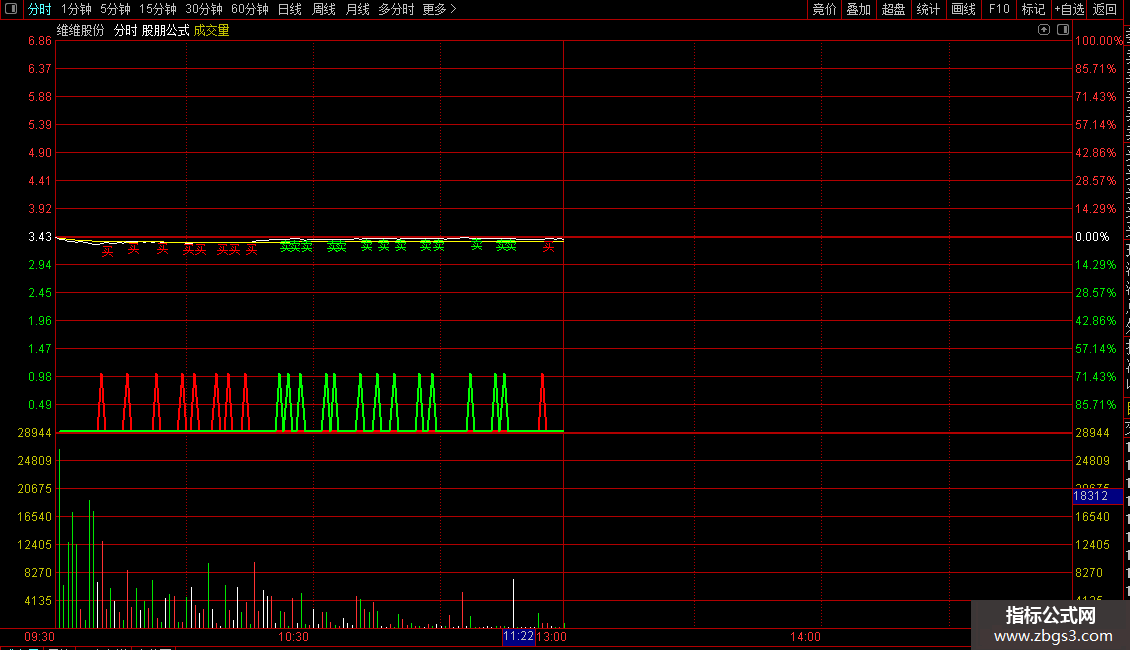The image size is (1130, 650).
Task: Toggle the right panel icon above the chart
Action: point(1063,30)
